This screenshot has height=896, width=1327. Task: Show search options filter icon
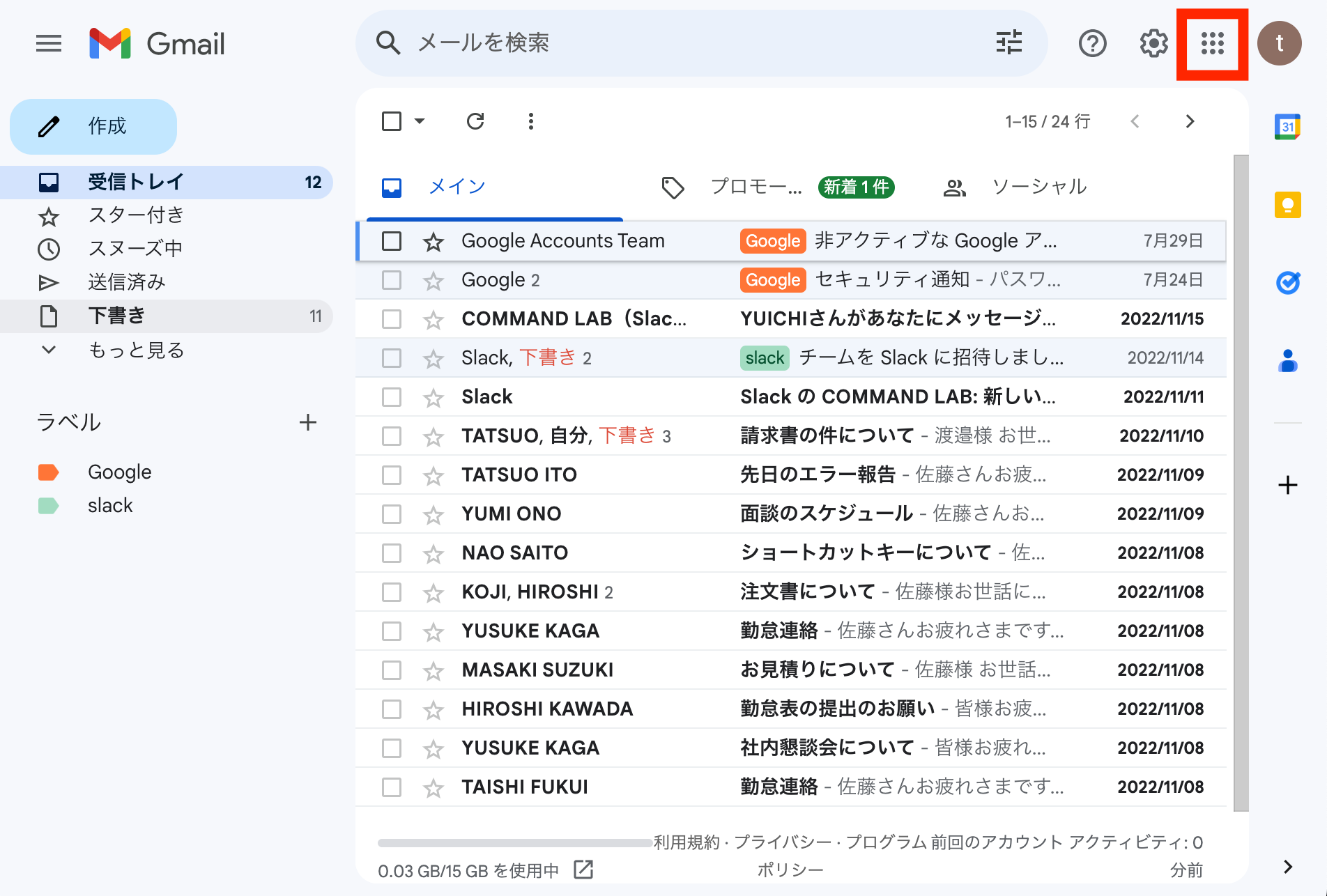pyautogui.click(x=1008, y=43)
